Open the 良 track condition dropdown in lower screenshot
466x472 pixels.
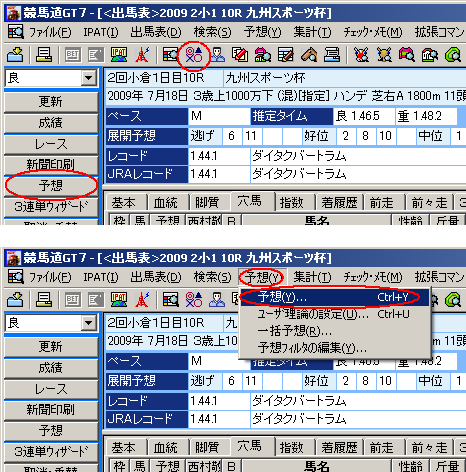click(88, 323)
